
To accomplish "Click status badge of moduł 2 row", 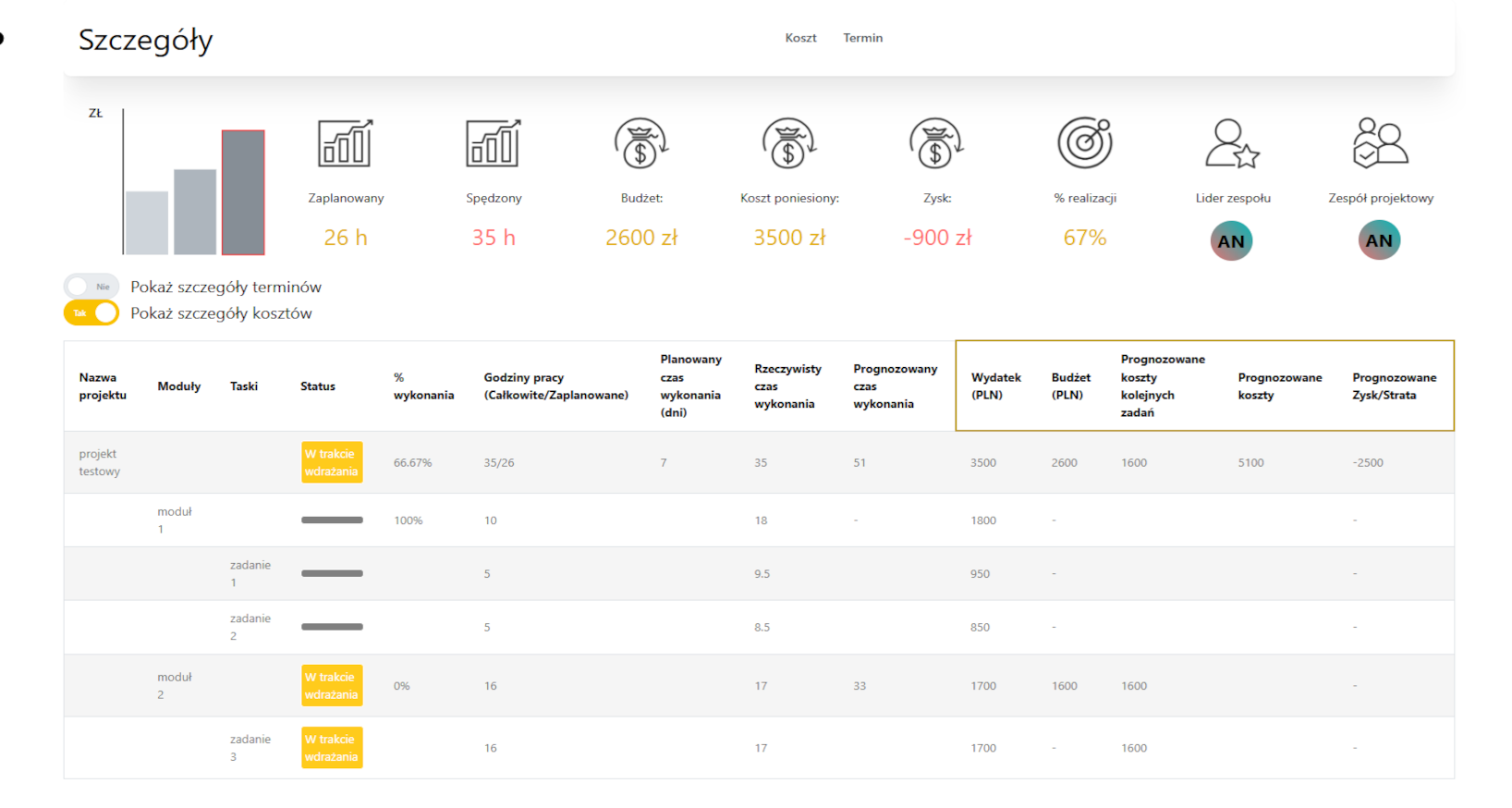I will point(332,686).
